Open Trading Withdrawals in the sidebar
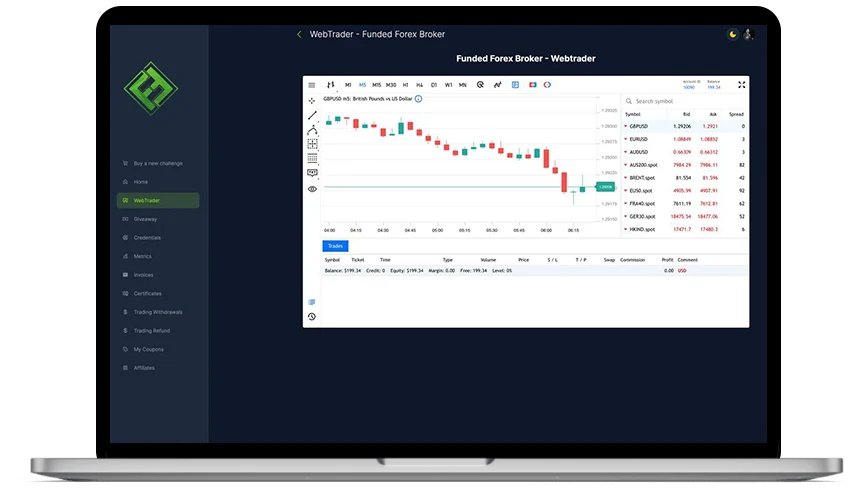 tap(158, 312)
